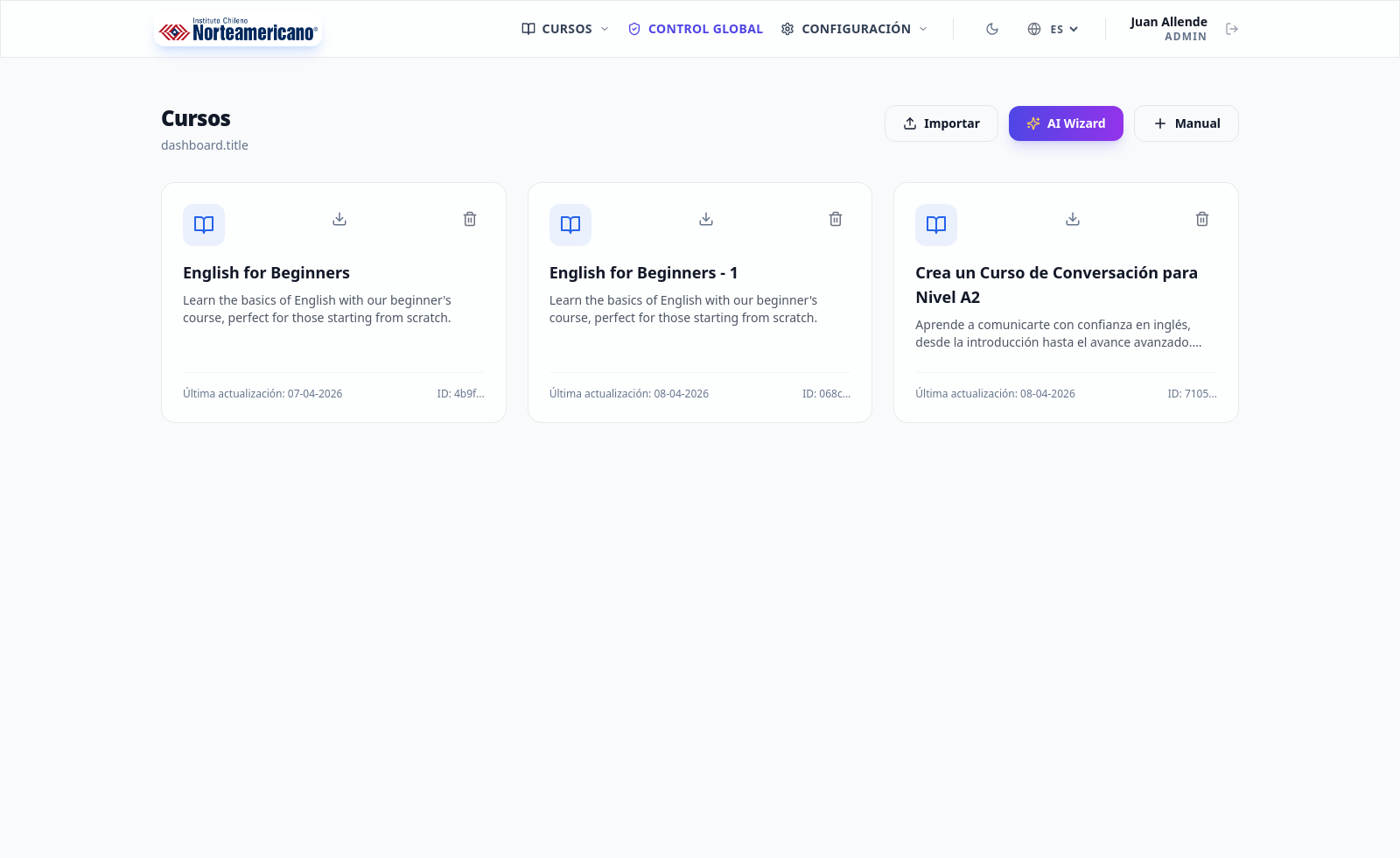Delete the Curso de Conversación A2 course

pyautogui.click(x=1202, y=219)
